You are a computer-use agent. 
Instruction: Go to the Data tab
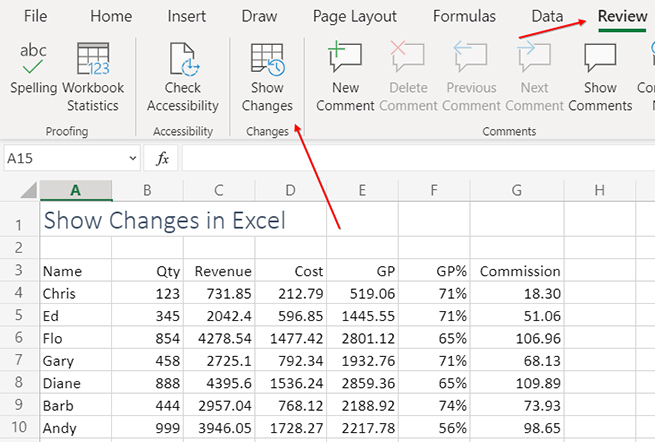coord(547,16)
